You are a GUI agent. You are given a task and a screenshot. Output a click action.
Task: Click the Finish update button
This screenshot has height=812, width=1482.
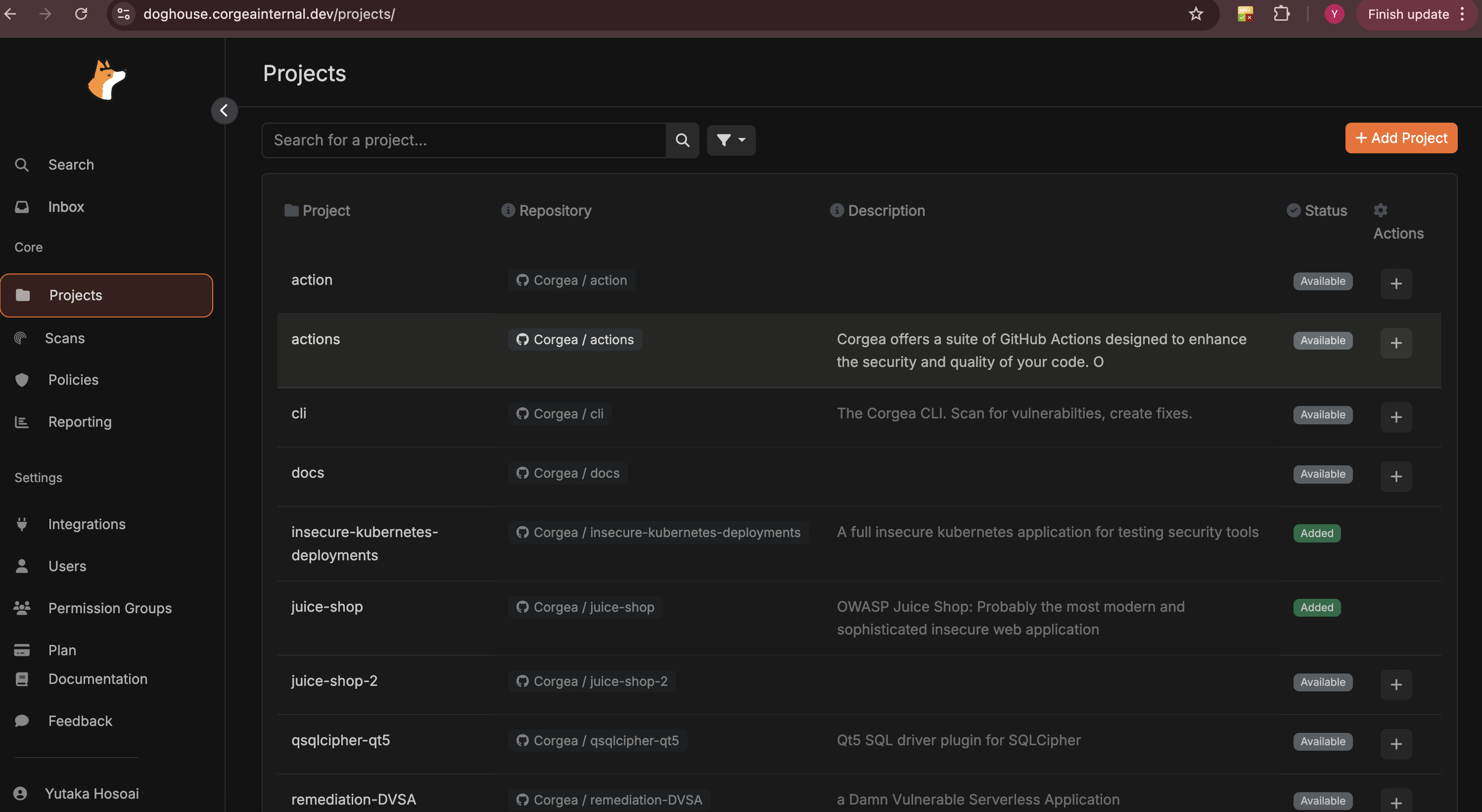click(x=1408, y=14)
